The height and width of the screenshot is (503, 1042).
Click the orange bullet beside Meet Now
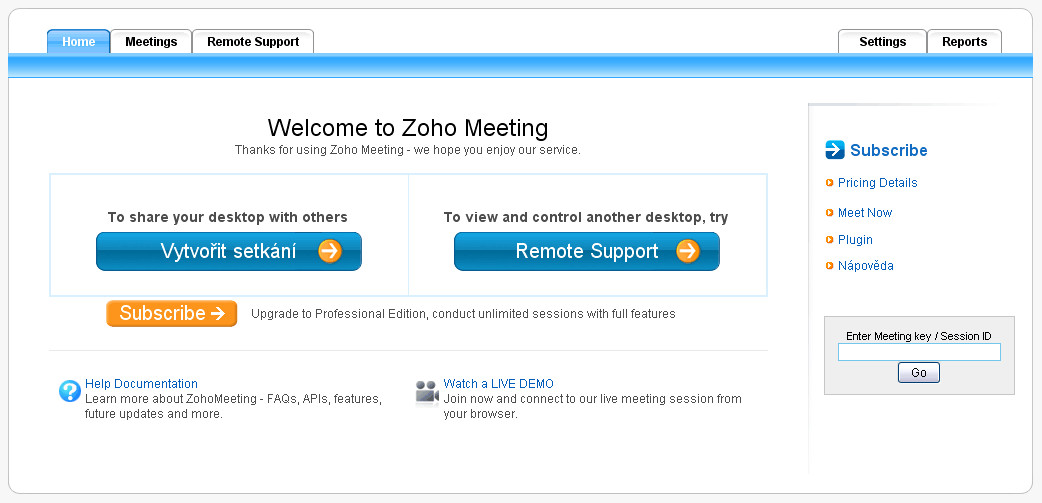(x=829, y=213)
